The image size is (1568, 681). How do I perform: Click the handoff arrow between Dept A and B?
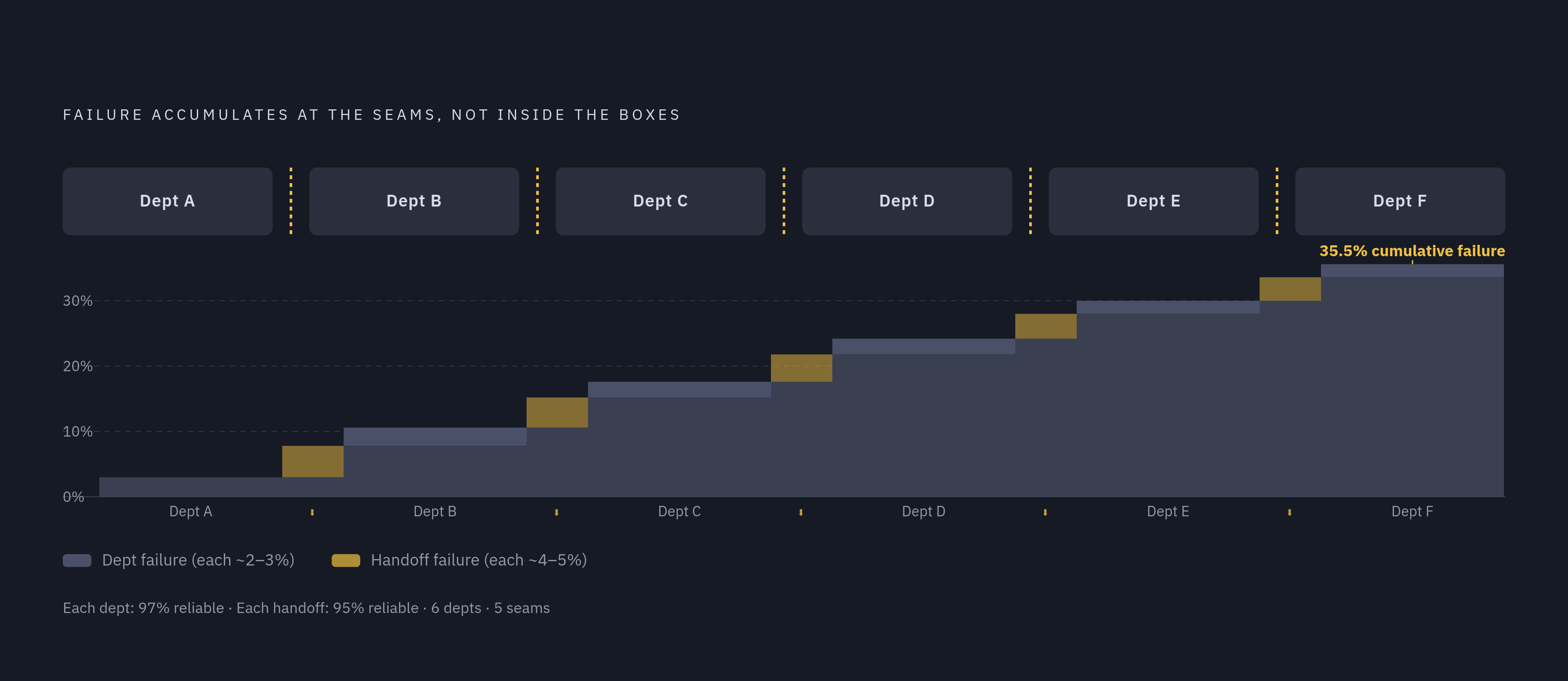(312, 512)
